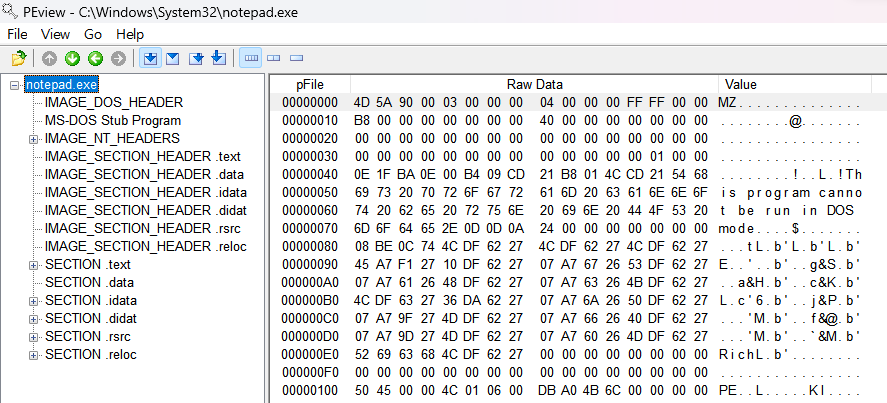Click offset 00000010 row
This screenshot has width=887, height=403.
579,121
